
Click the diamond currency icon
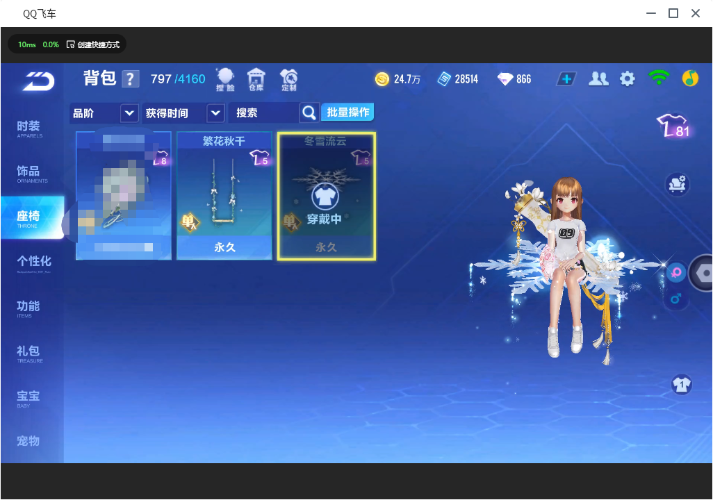point(505,79)
